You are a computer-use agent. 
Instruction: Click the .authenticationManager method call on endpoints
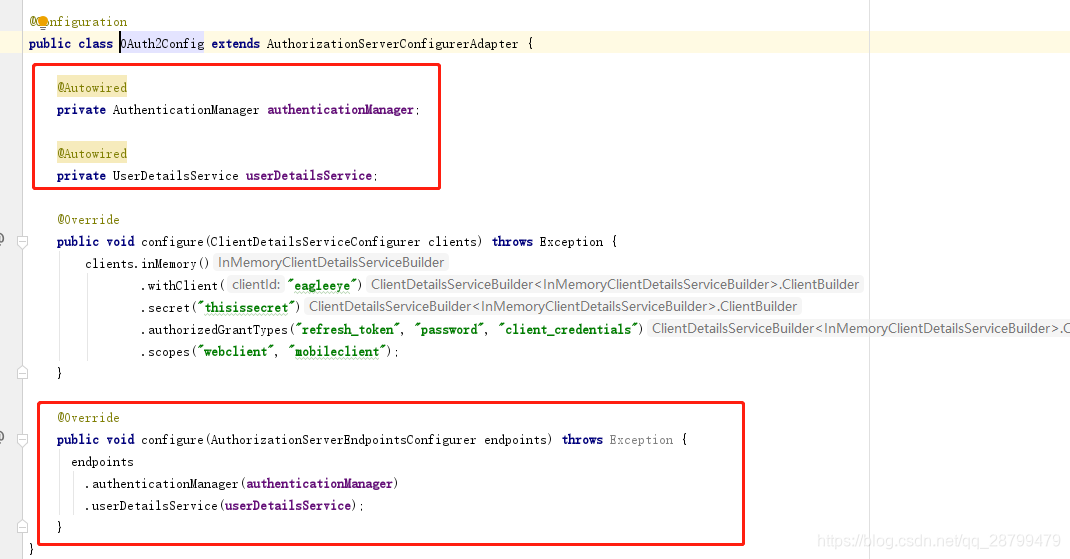coord(161,484)
